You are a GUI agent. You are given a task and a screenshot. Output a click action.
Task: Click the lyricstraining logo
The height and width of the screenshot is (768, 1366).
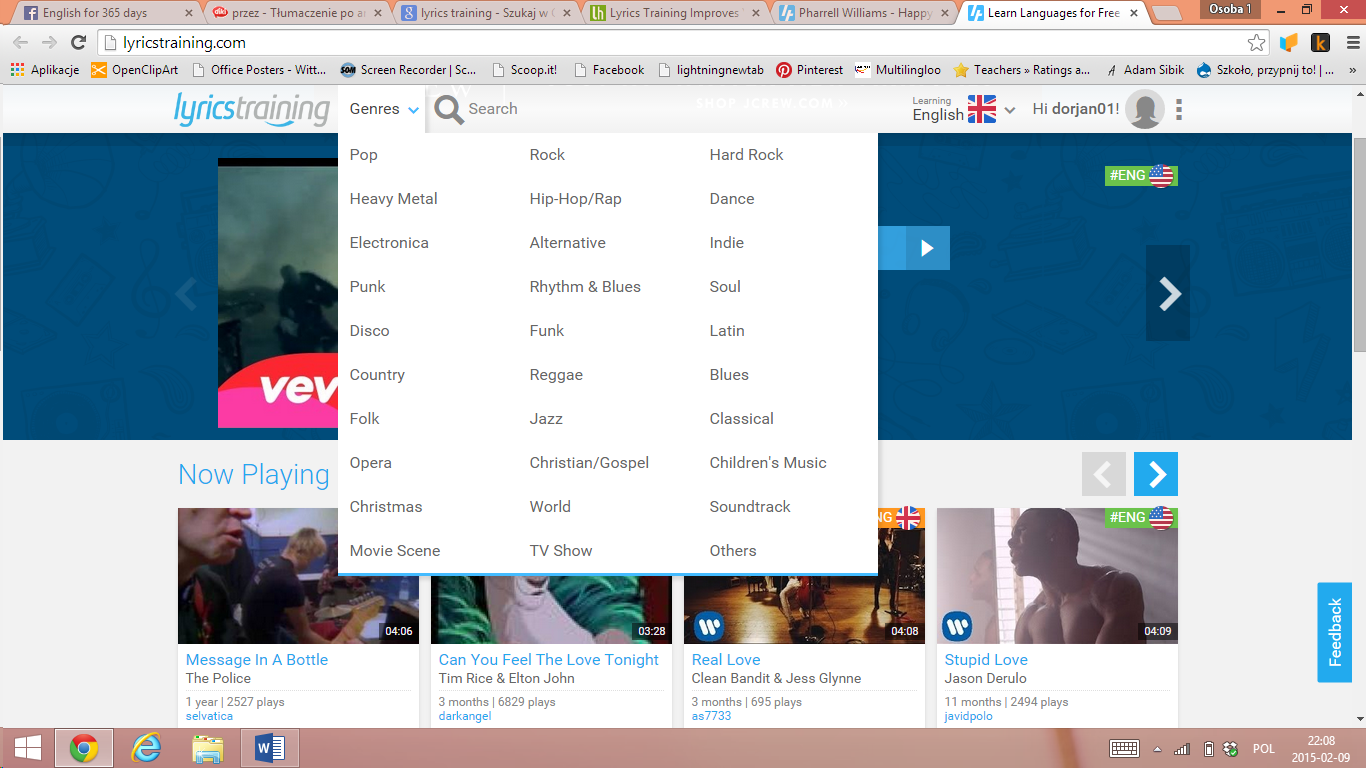click(x=252, y=109)
